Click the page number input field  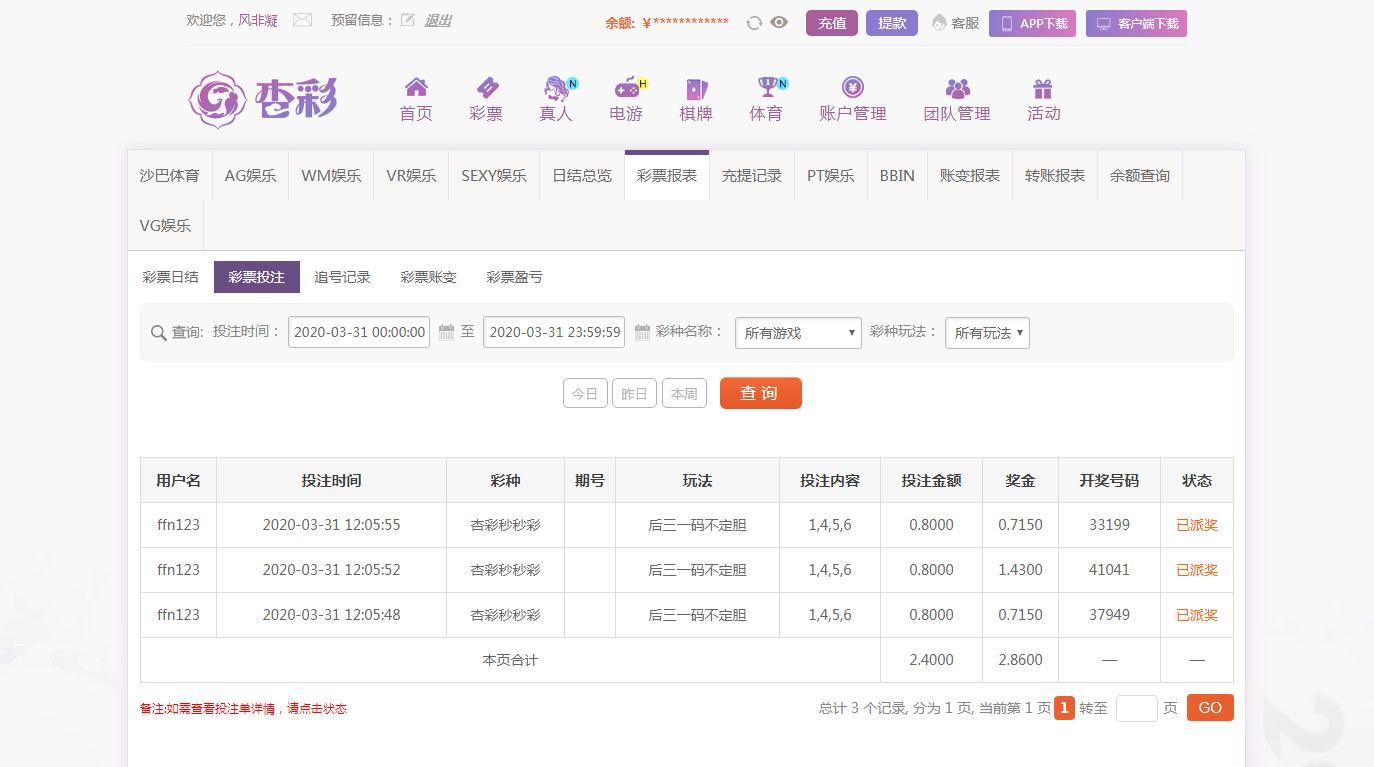click(1136, 708)
